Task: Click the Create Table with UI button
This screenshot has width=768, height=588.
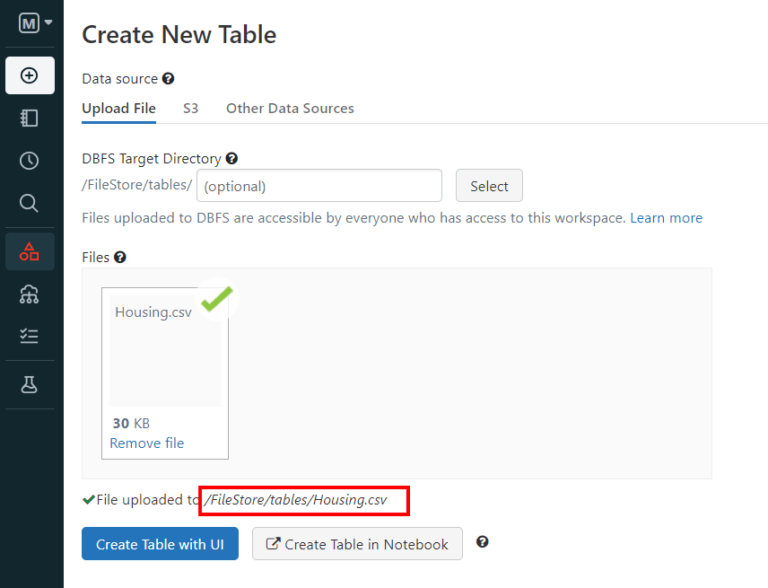Action: pyautogui.click(x=160, y=544)
